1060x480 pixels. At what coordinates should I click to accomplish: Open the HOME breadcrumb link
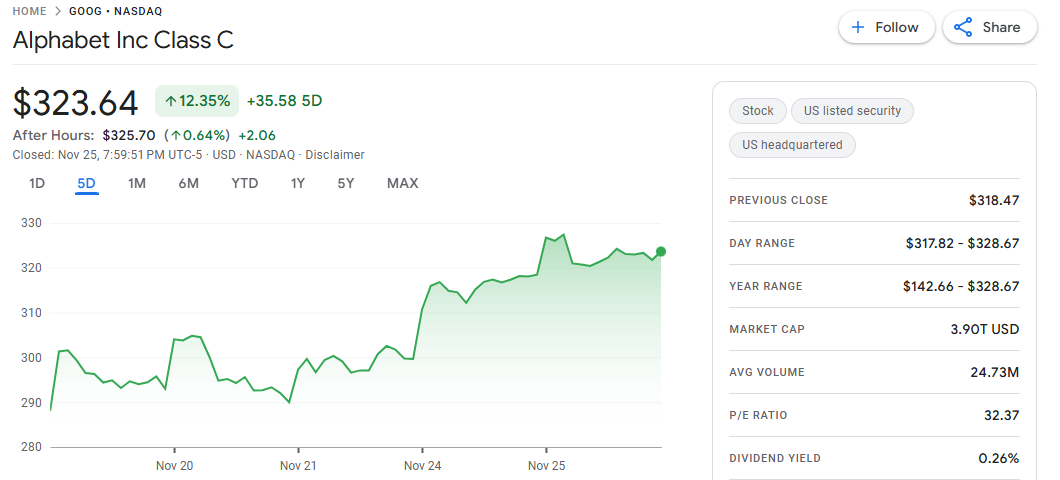pyautogui.click(x=29, y=11)
